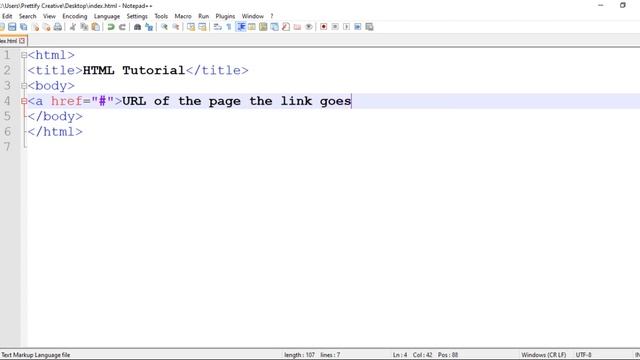Image resolution: width=640 pixels, height=360 pixels.
Task: Stop macro recording toolbar icon
Action: [335, 27]
